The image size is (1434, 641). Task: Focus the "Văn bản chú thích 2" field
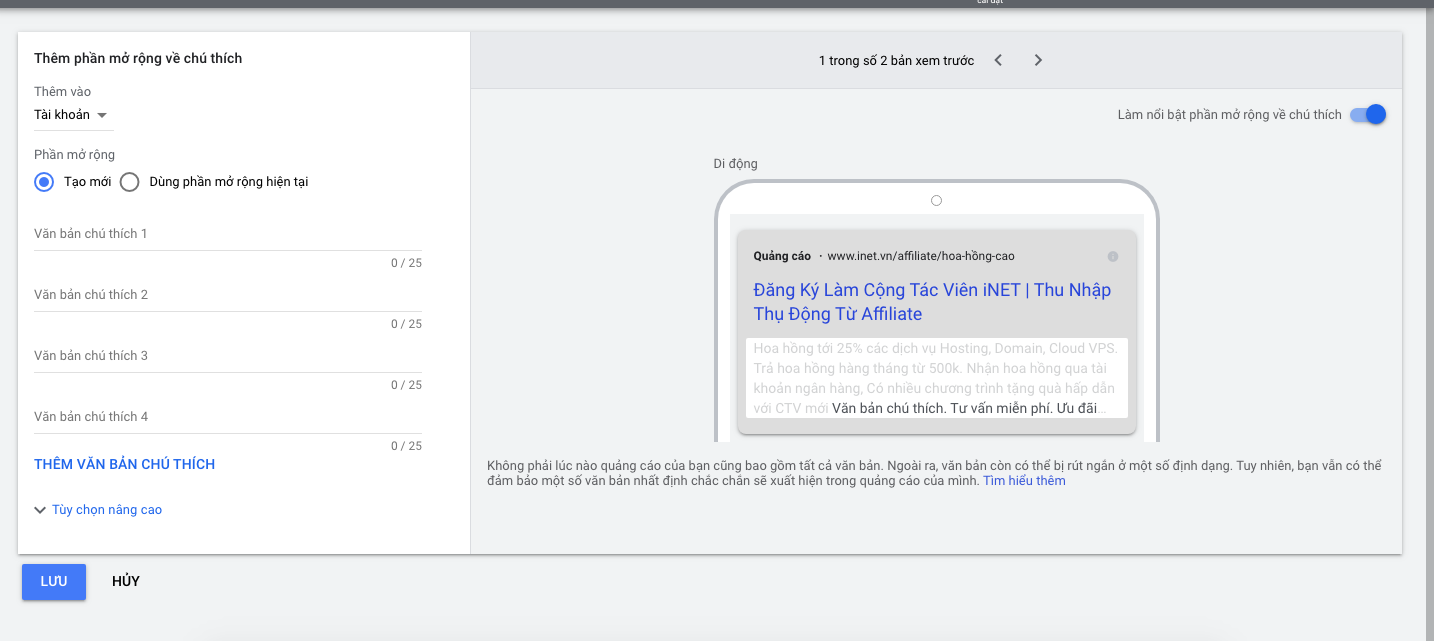[228, 296]
